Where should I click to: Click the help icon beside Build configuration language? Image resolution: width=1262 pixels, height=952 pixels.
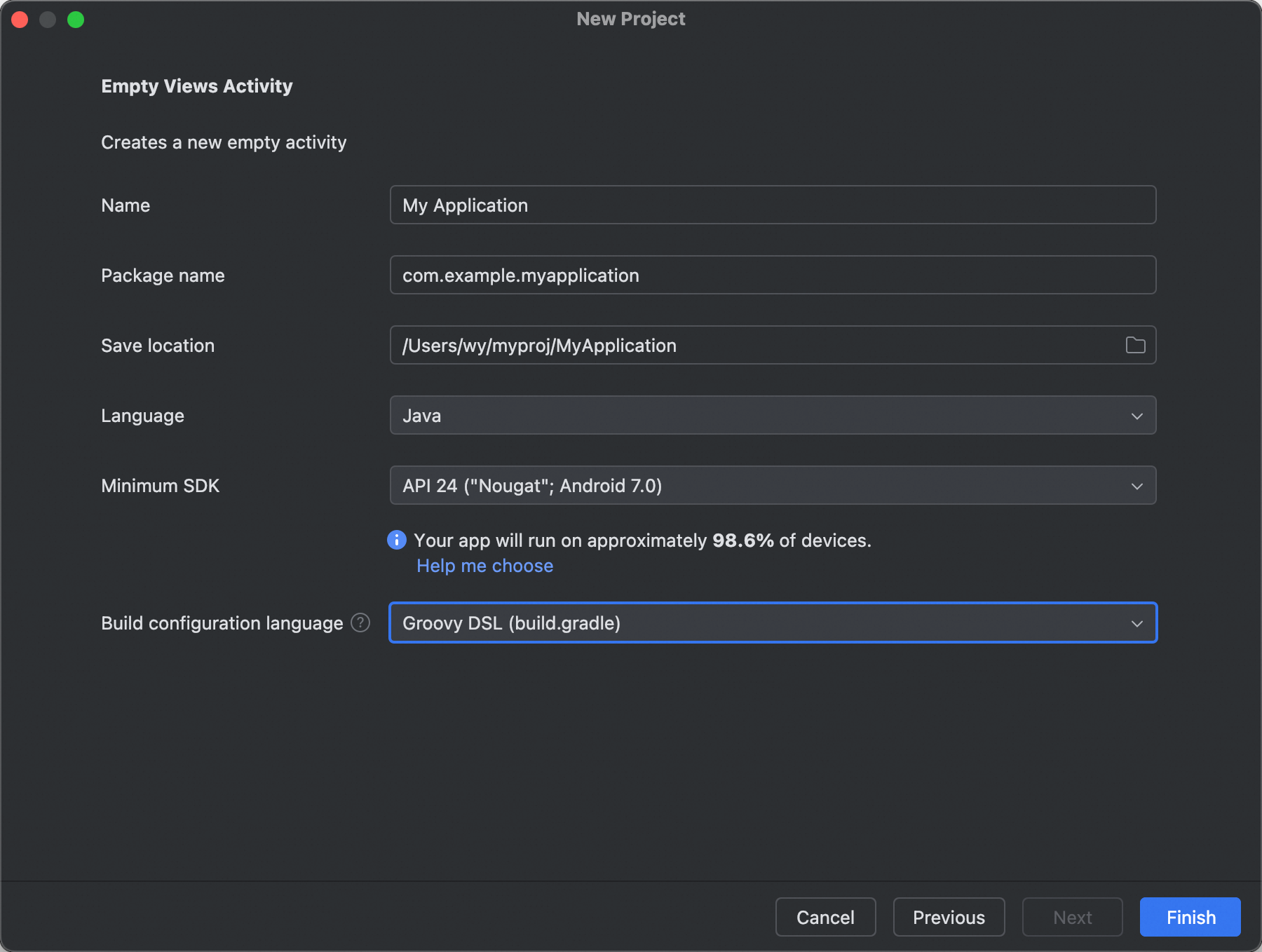pos(360,623)
